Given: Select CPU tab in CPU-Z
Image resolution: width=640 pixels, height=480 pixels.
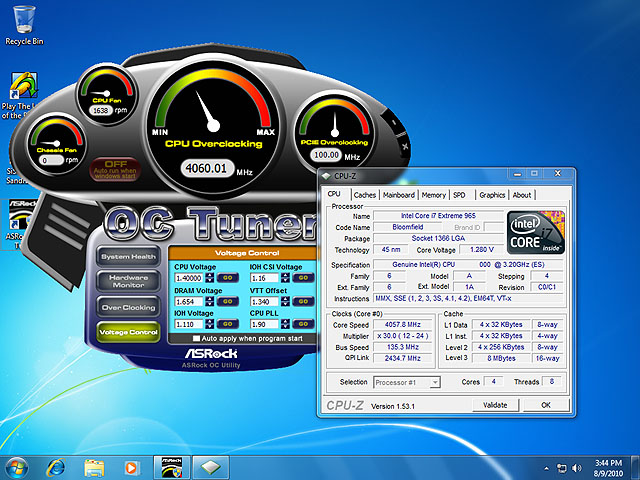Looking at the screenshot, I should pos(334,194).
